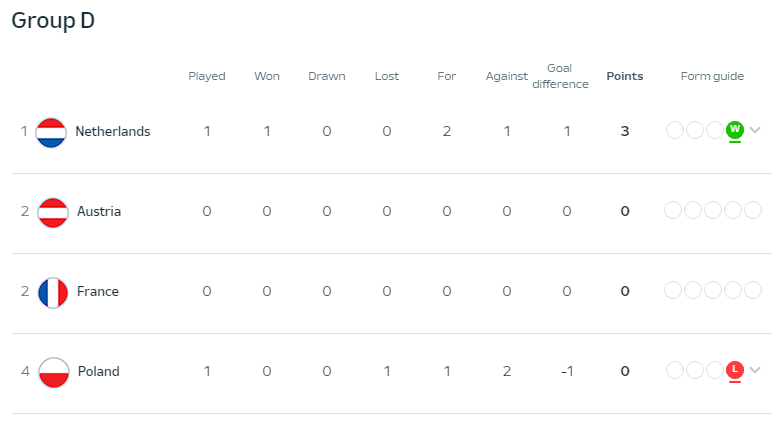This screenshot has width=784, height=430.
Task: Click the France flag icon
Action: point(53,293)
